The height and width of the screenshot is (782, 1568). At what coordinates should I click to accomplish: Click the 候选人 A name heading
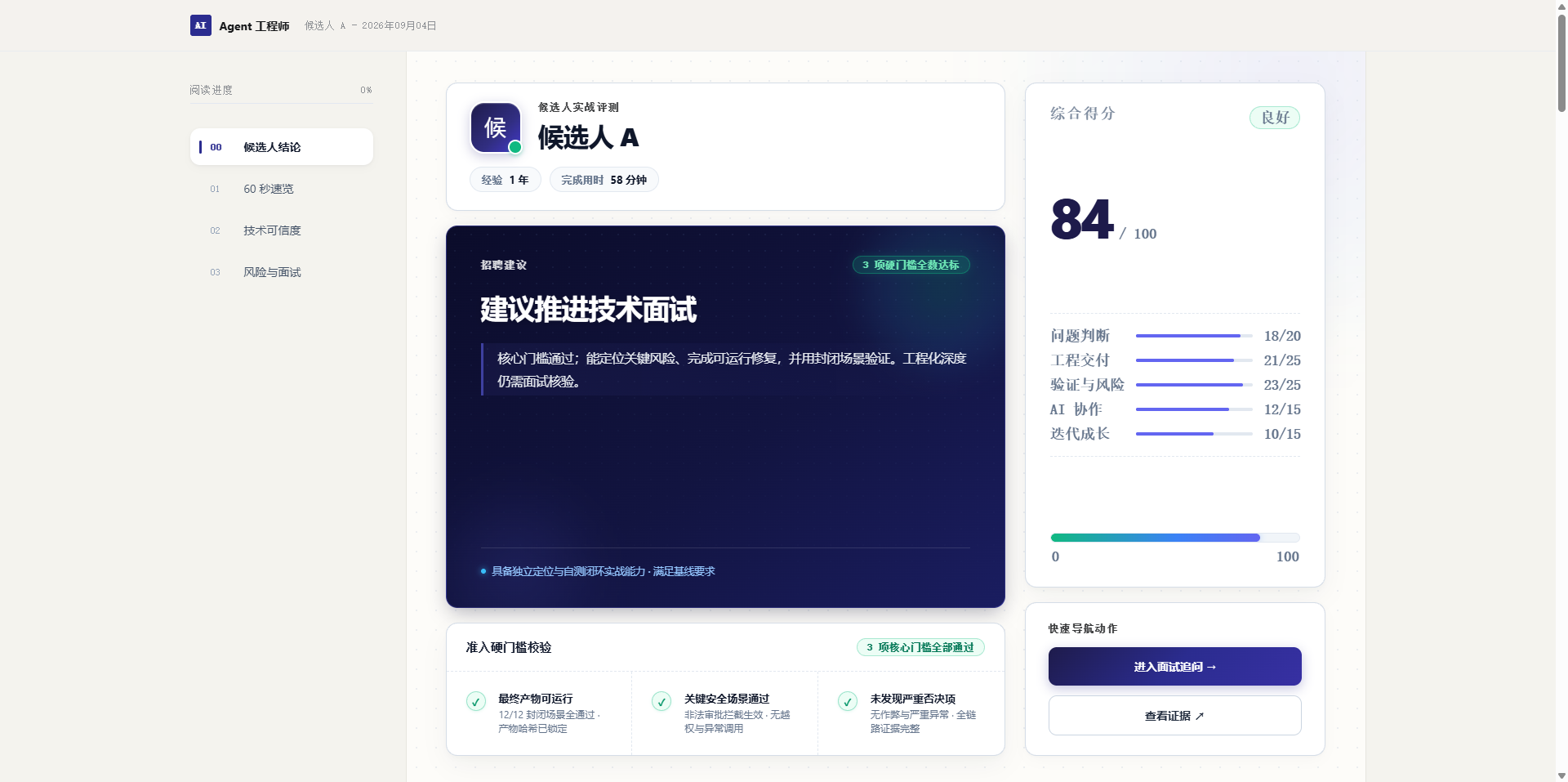588,137
